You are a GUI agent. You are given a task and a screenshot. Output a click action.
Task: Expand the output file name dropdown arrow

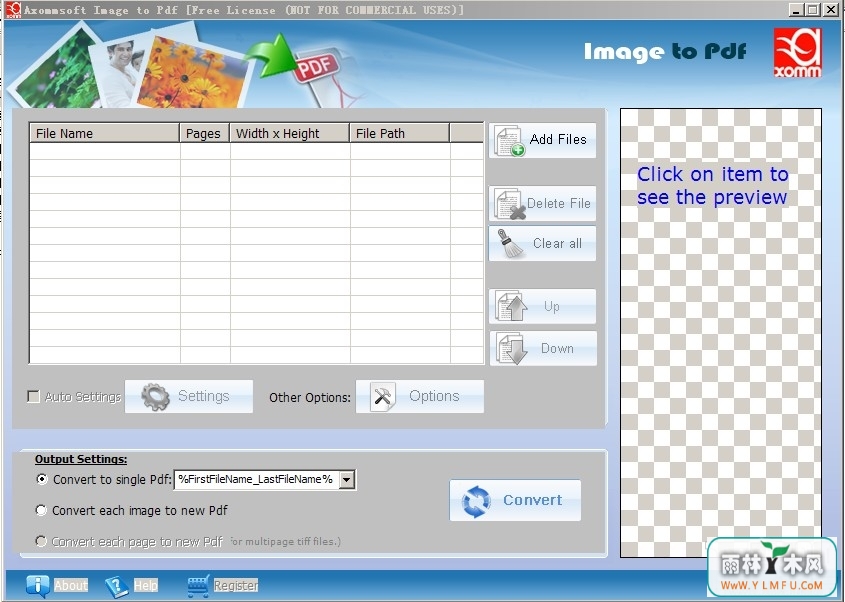(347, 479)
